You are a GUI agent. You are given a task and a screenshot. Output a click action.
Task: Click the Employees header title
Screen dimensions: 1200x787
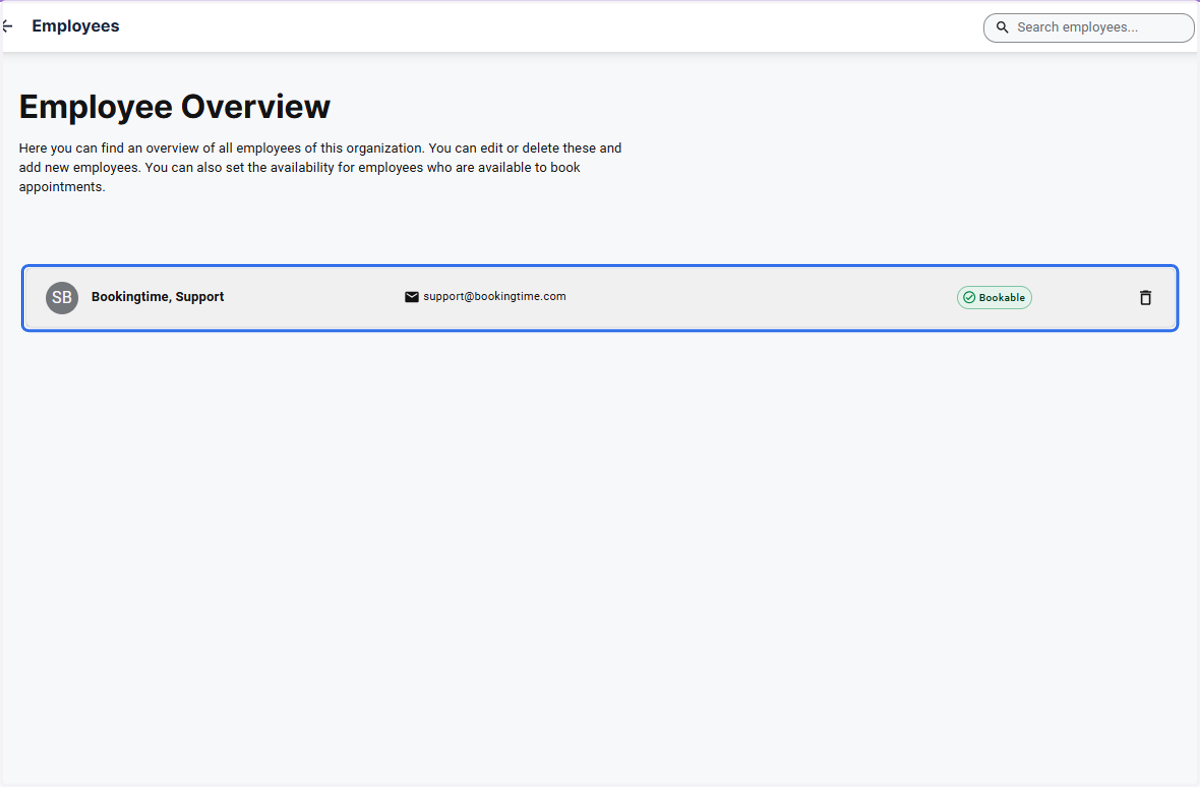point(75,26)
